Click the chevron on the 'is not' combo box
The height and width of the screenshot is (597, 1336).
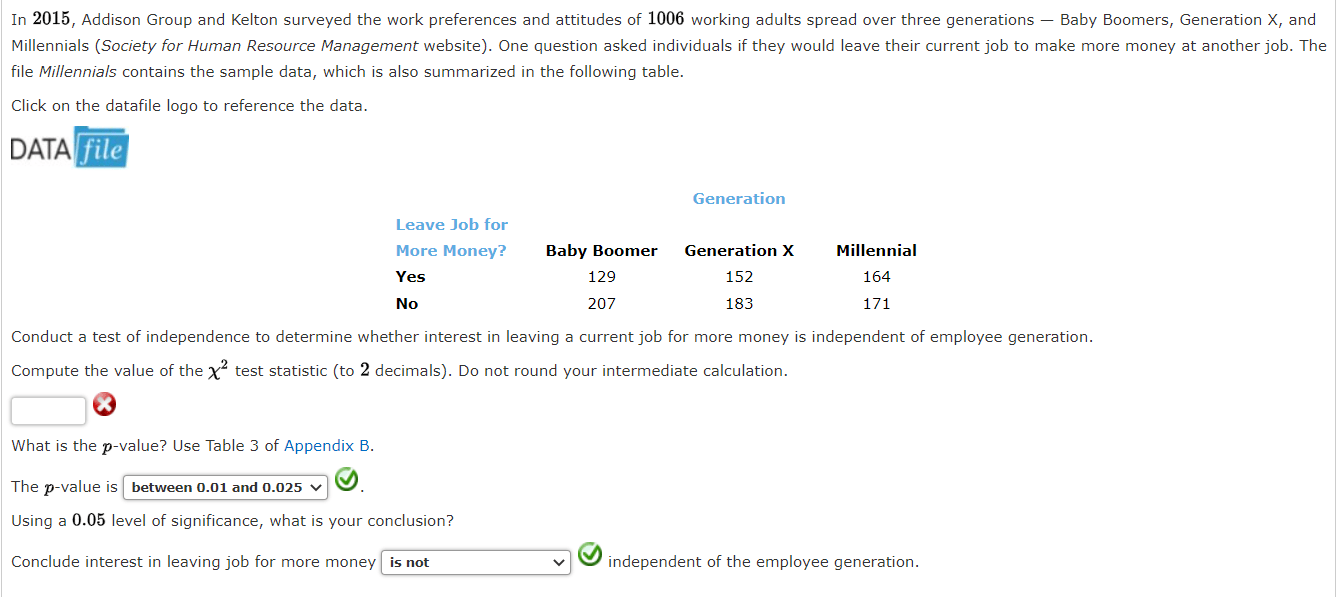tap(560, 562)
